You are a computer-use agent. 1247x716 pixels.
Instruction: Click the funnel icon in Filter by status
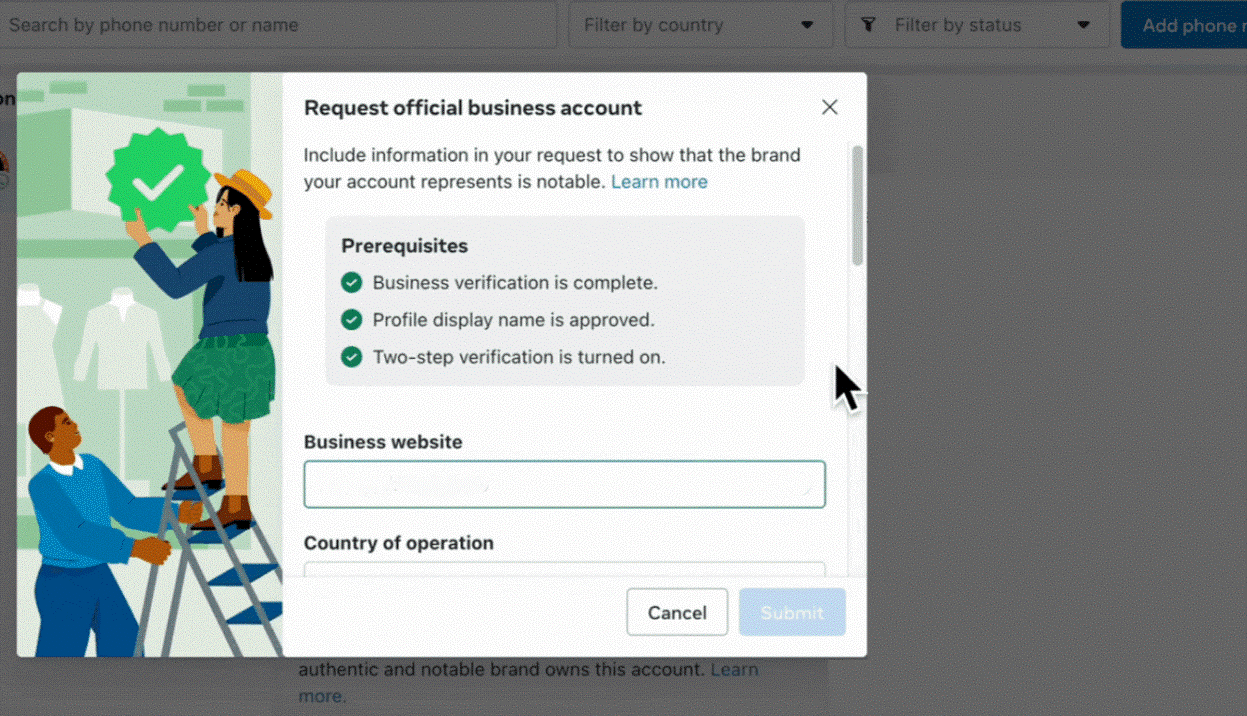click(868, 25)
